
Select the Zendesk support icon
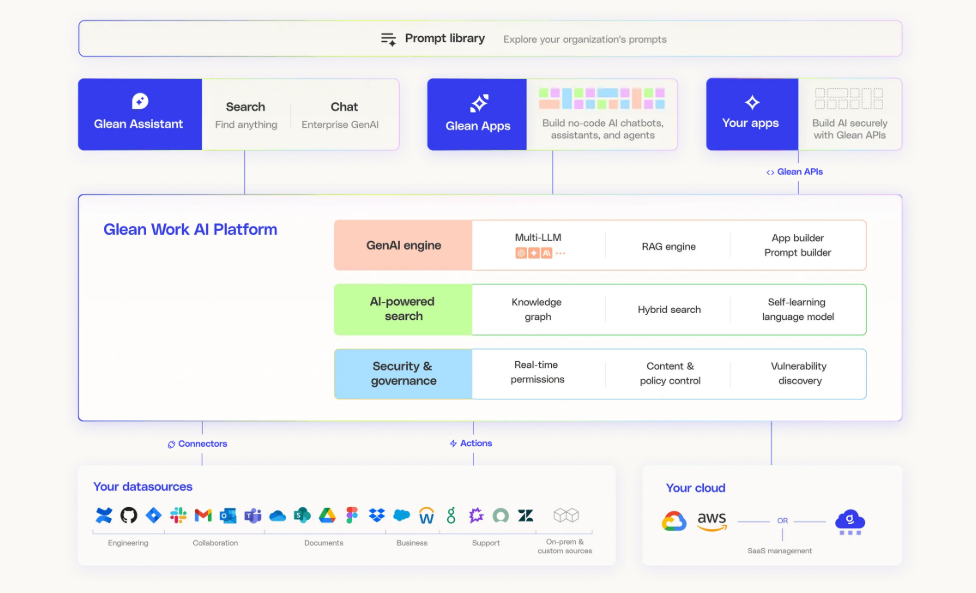(526, 515)
